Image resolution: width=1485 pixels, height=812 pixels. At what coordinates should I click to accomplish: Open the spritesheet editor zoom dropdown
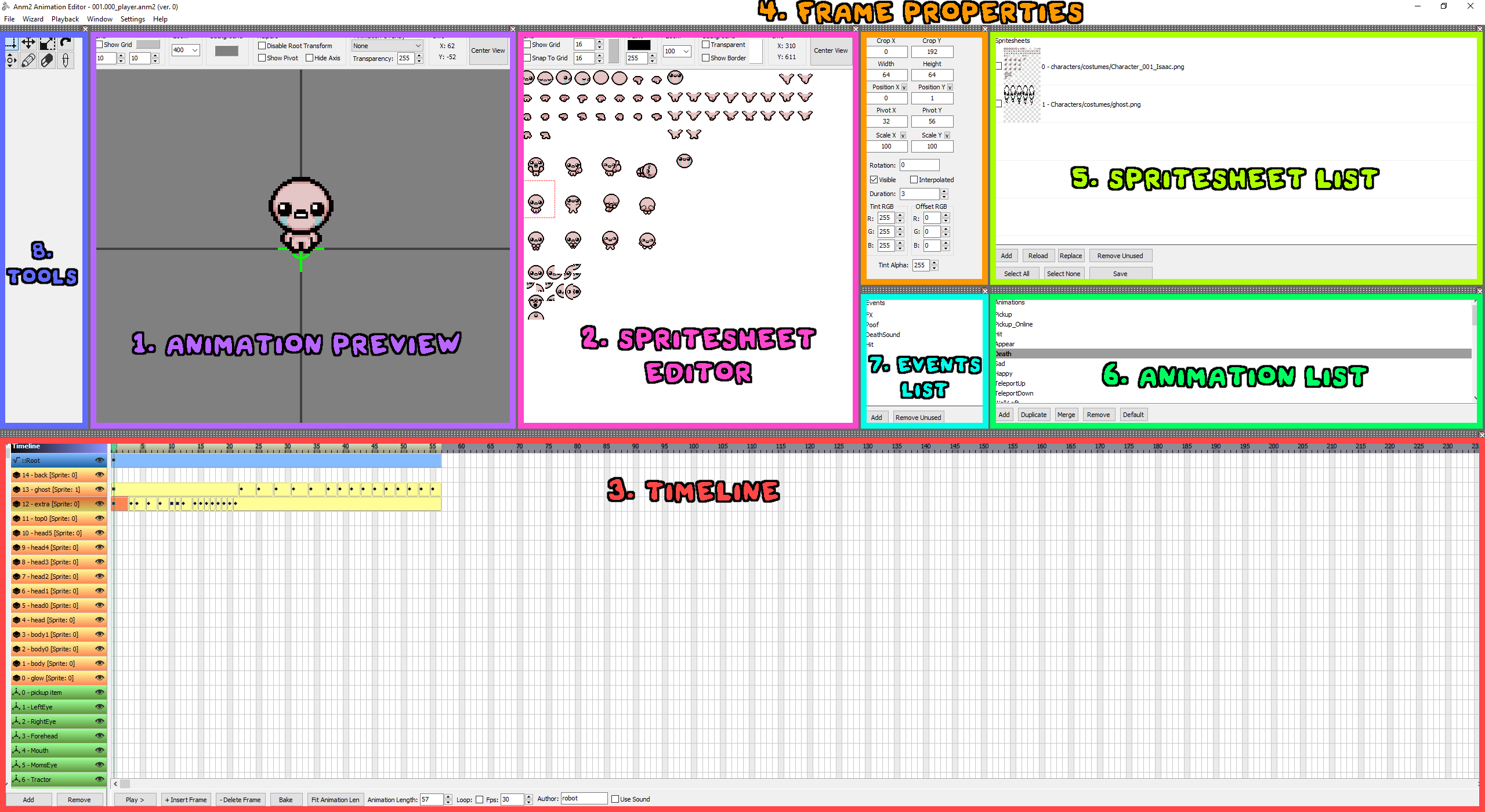676,51
